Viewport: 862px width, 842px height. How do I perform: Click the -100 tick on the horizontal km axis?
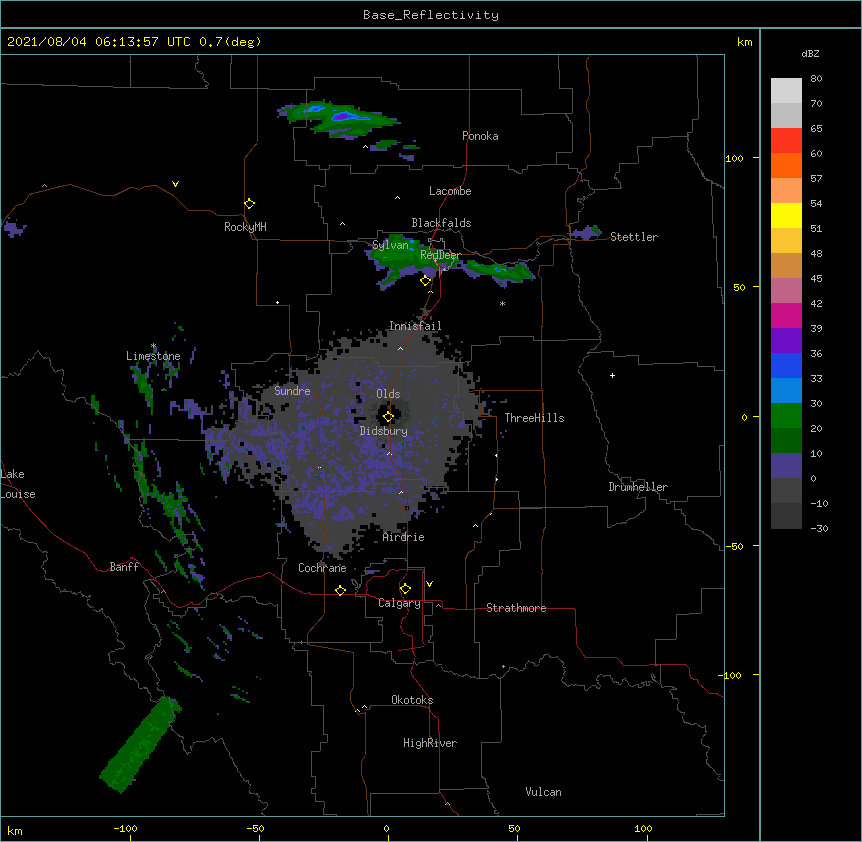pos(125,828)
